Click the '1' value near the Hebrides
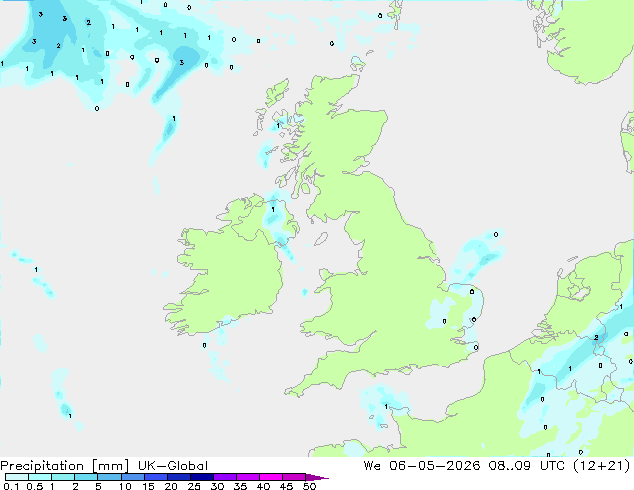The image size is (634, 490). [x=278, y=126]
